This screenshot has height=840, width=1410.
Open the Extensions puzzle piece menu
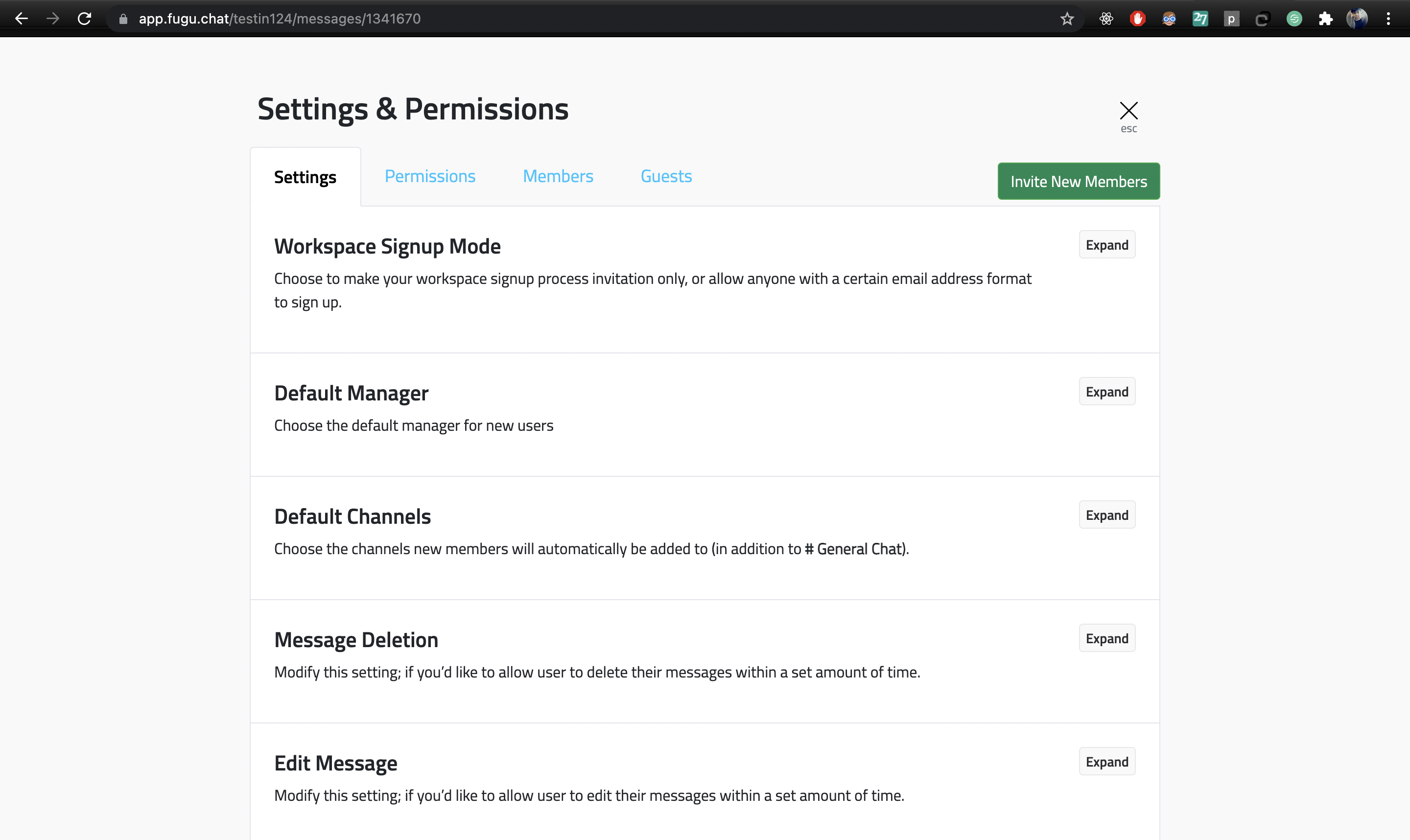tap(1325, 19)
